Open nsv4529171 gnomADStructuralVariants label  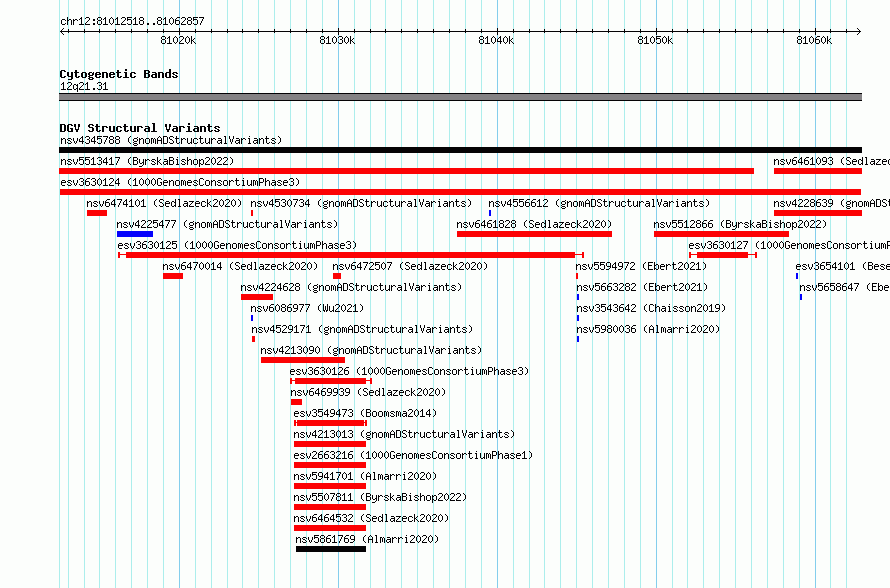tap(362, 329)
